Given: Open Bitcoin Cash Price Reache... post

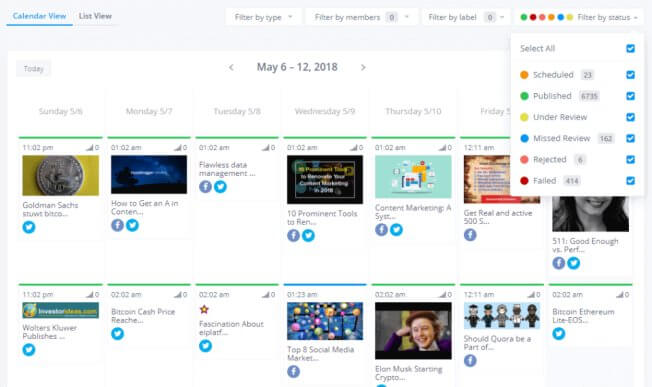Looking at the screenshot, I should (x=143, y=316).
